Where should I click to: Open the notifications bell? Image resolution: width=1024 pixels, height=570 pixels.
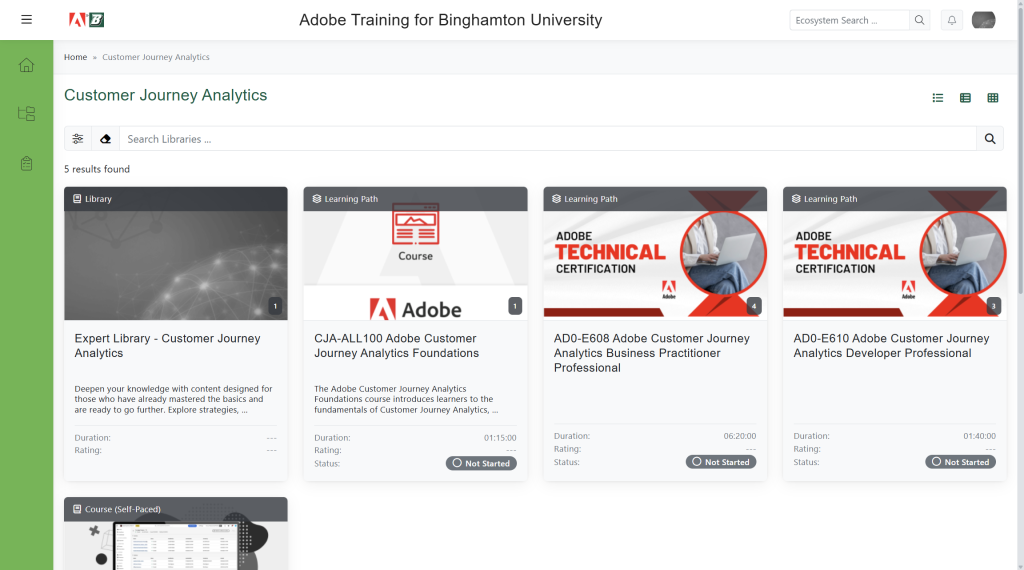coord(951,20)
